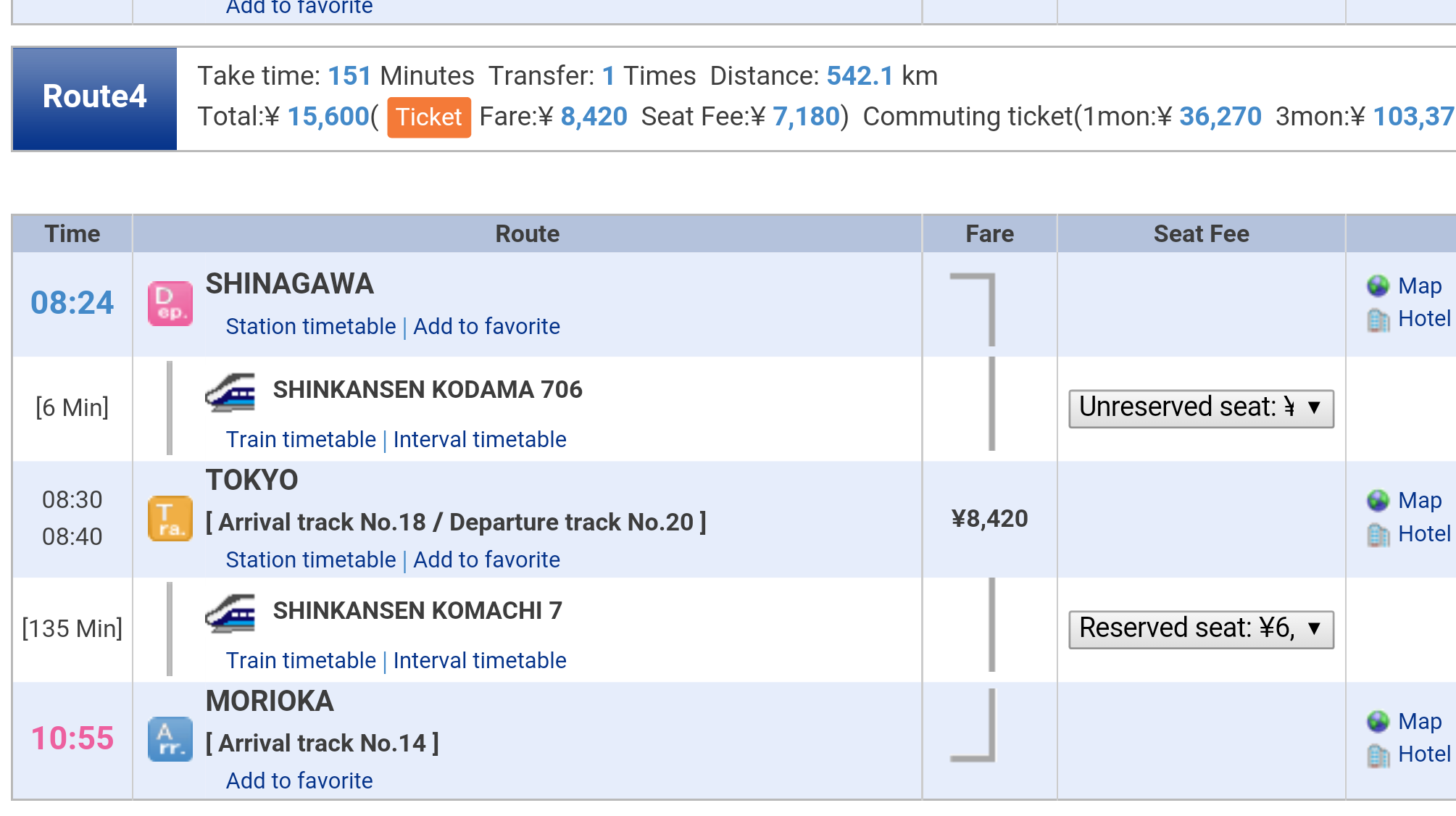Click the globe Map icon for Morioka

pyautogui.click(x=1378, y=722)
